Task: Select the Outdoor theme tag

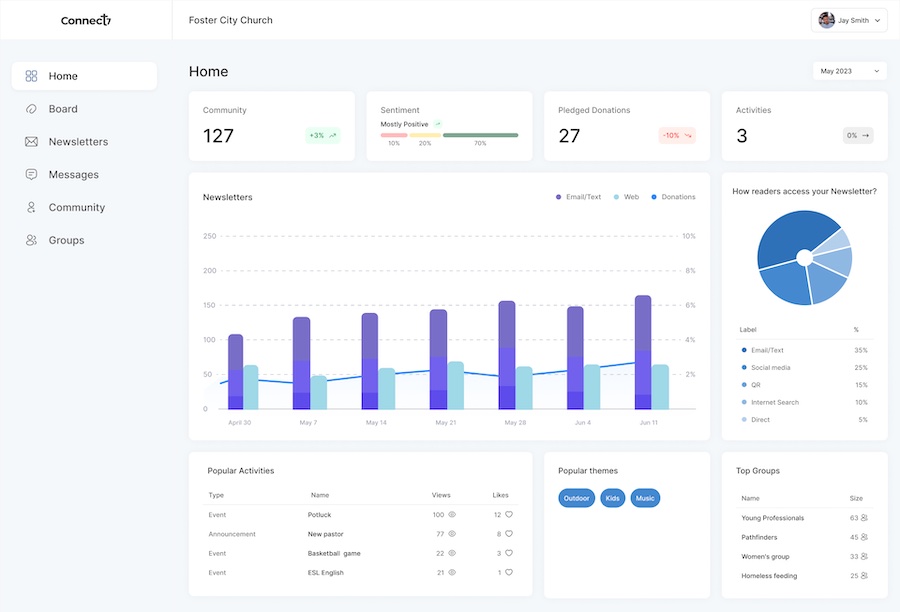Action: pos(576,498)
